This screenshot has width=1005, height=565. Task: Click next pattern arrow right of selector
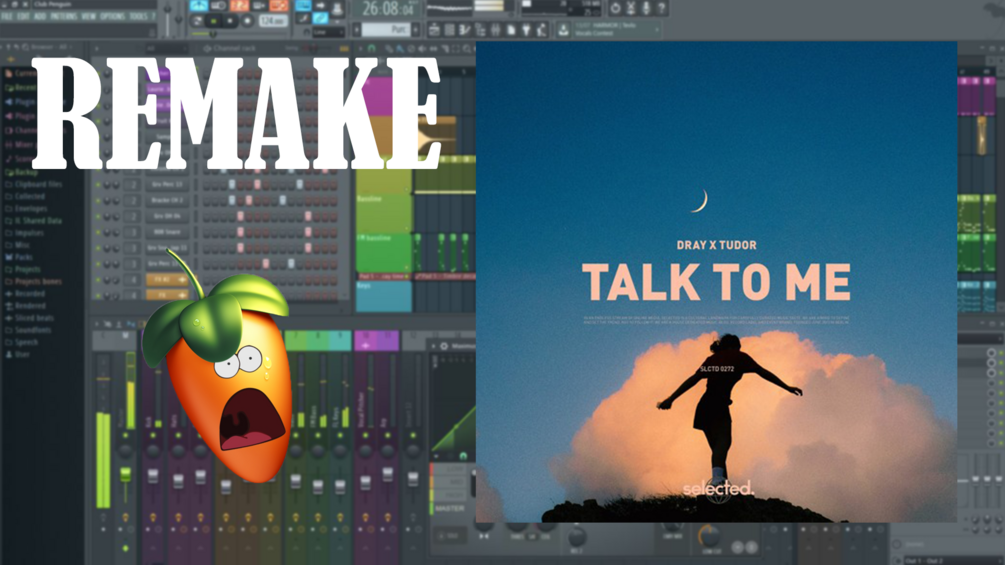pyautogui.click(x=416, y=30)
